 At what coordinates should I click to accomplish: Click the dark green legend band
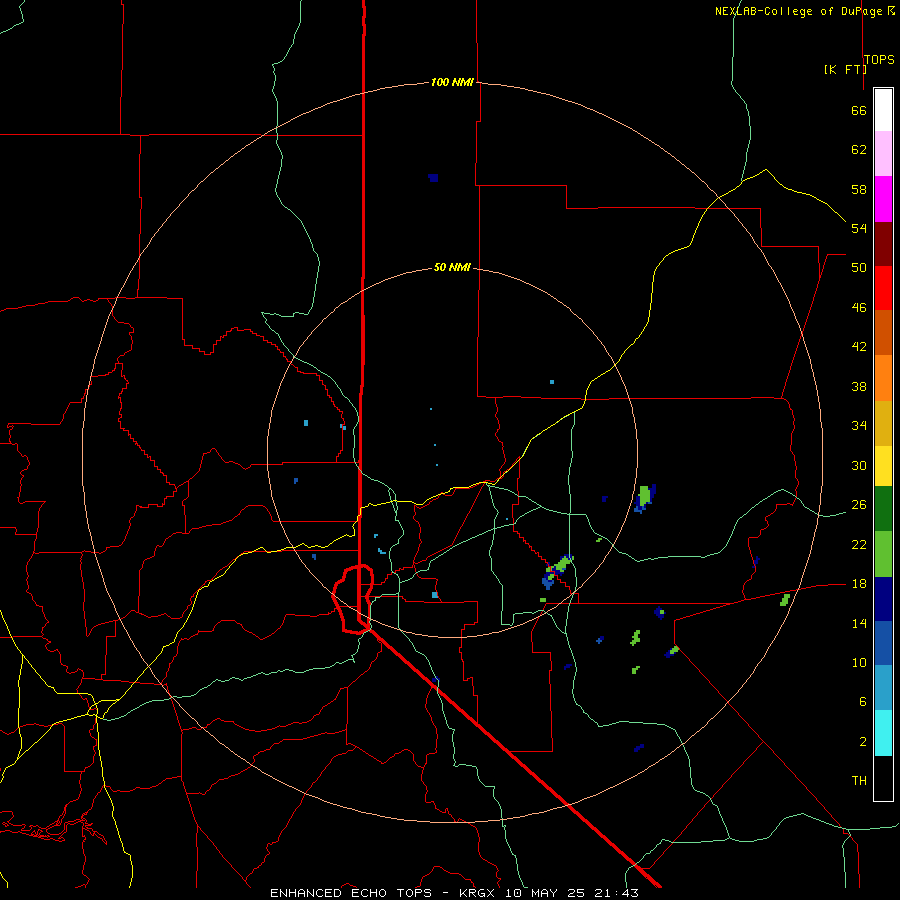[x=883, y=509]
